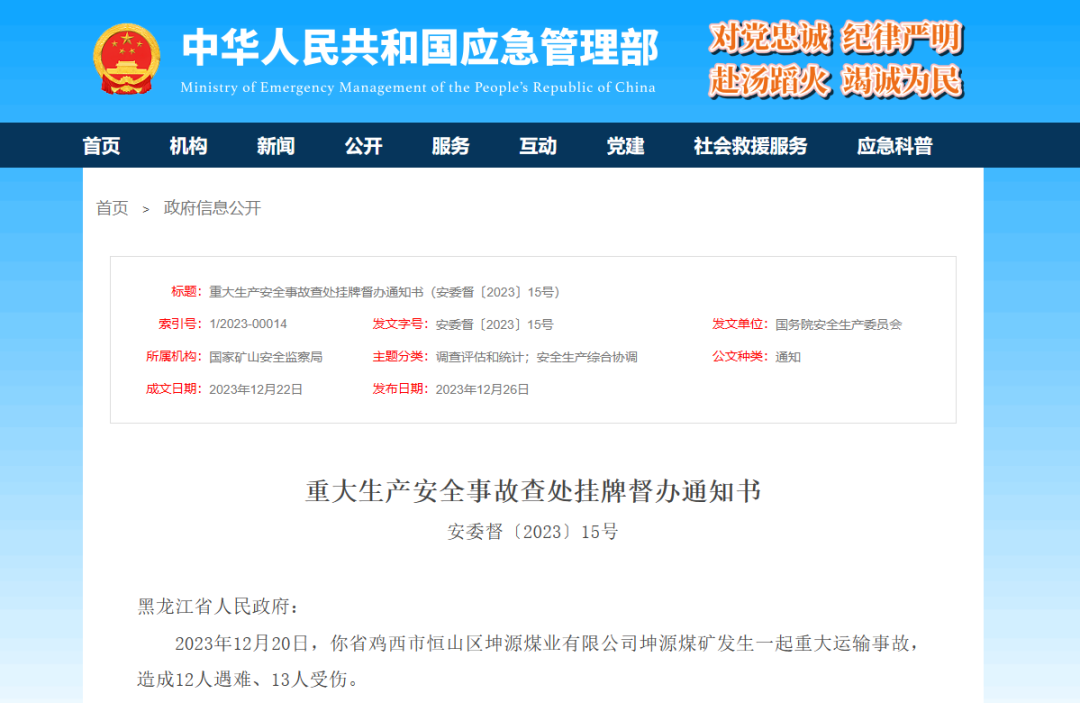Click the 发布日期 value 2023年12月26日
Image resolution: width=1080 pixels, height=703 pixels.
(482, 389)
